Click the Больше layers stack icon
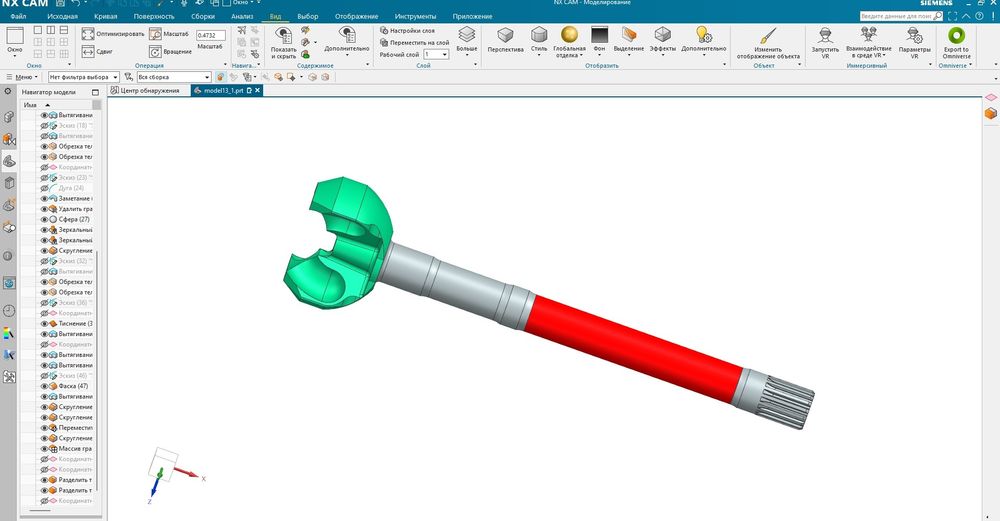The height and width of the screenshot is (521, 1000). coord(467,34)
